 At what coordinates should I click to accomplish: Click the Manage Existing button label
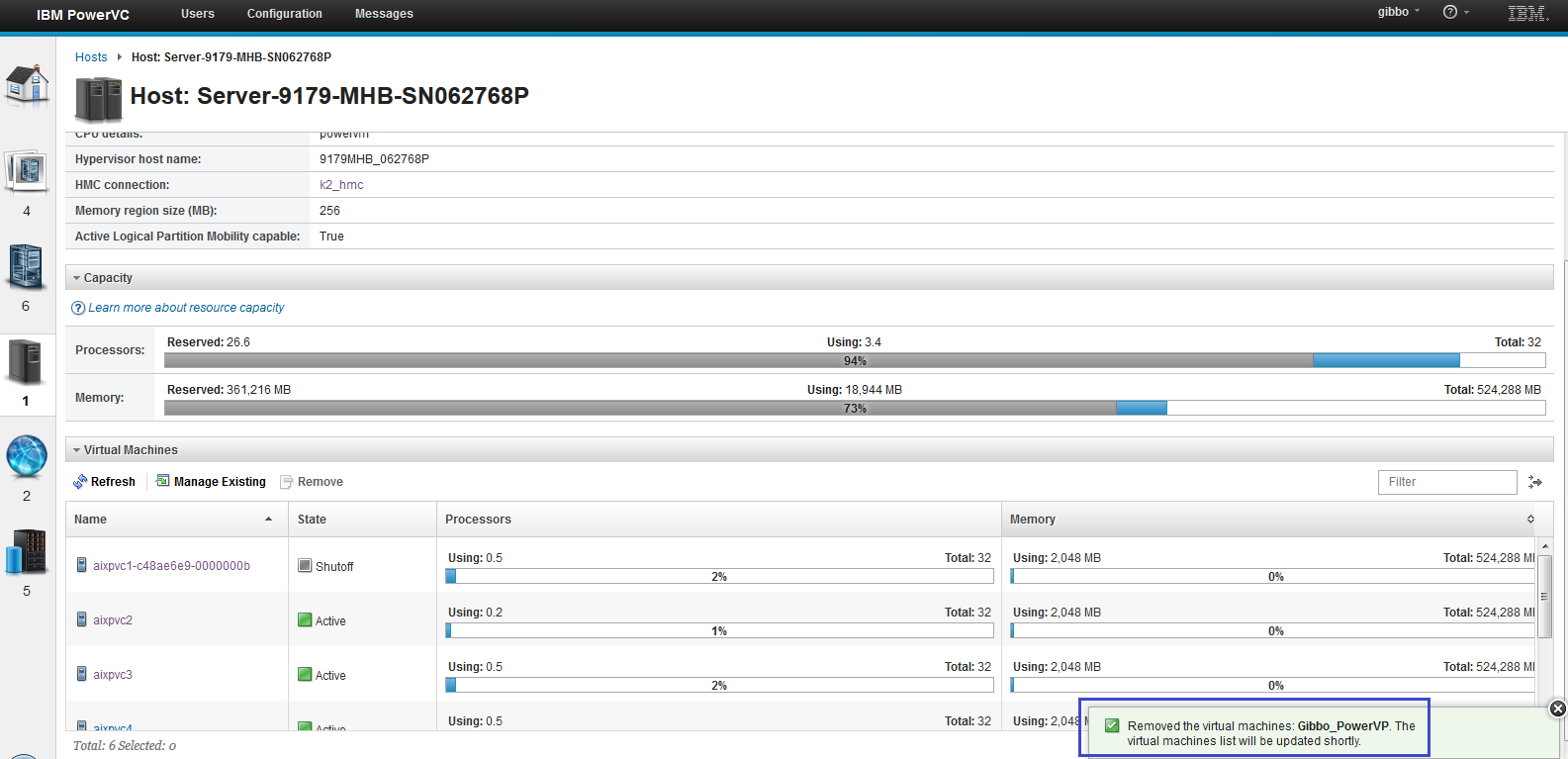(220, 482)
